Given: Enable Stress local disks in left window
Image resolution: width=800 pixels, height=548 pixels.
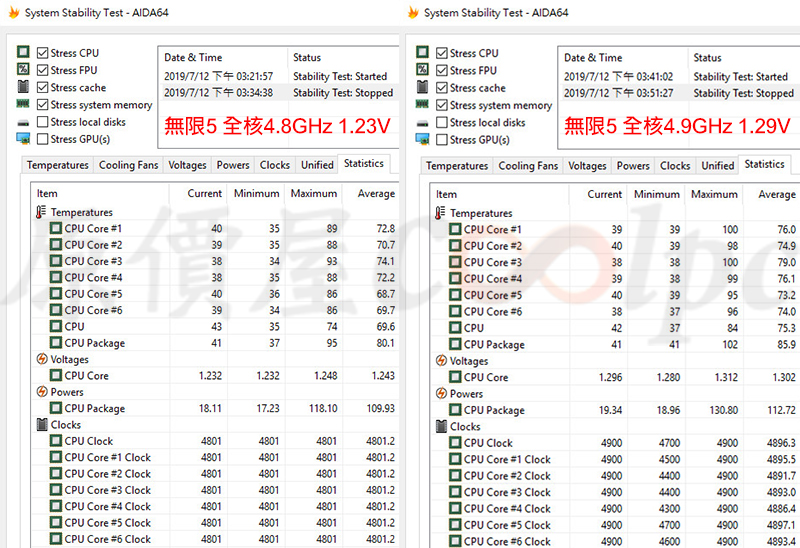Looking at the screenshot, I should 43,121.
